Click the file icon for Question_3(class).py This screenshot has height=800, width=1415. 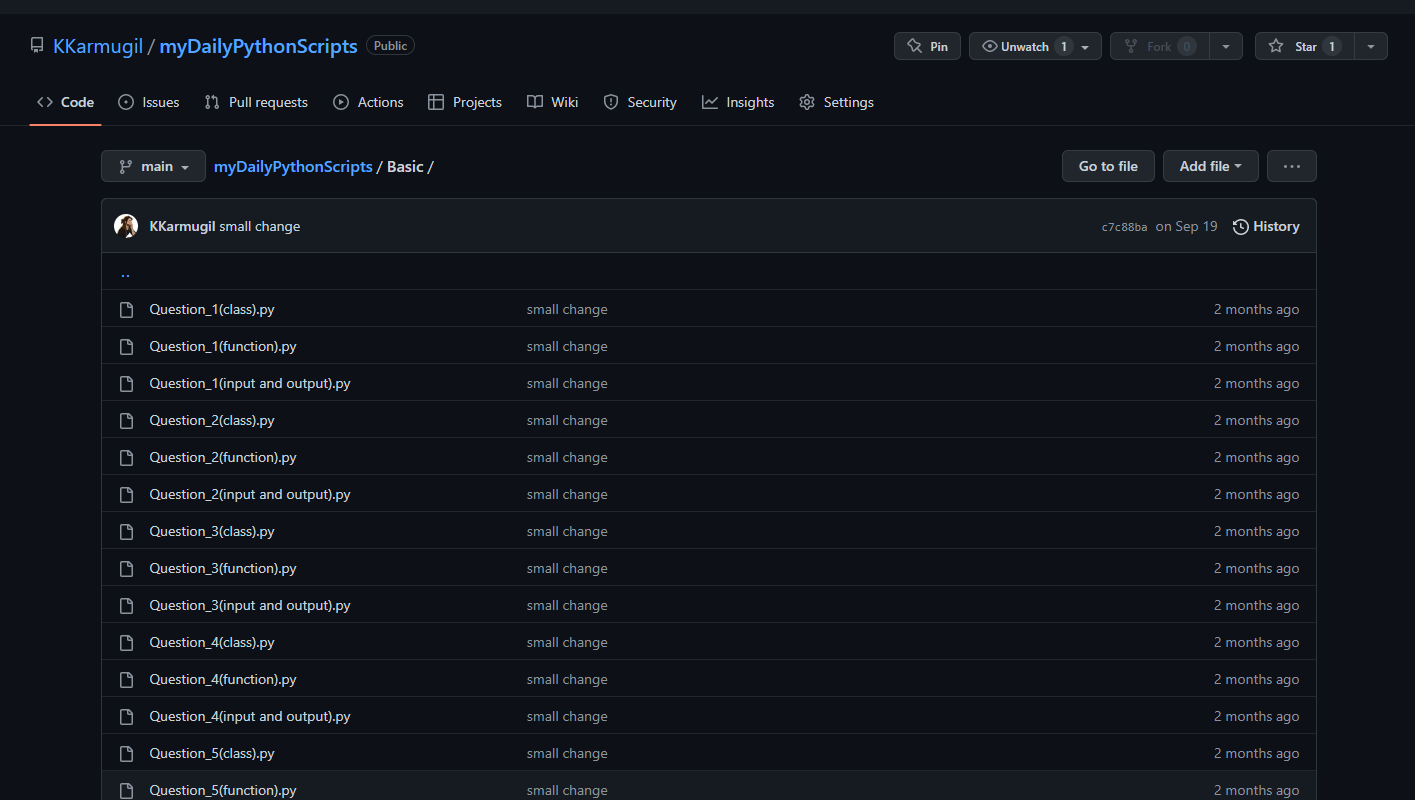pyautogui.click(x=126, y=531)
